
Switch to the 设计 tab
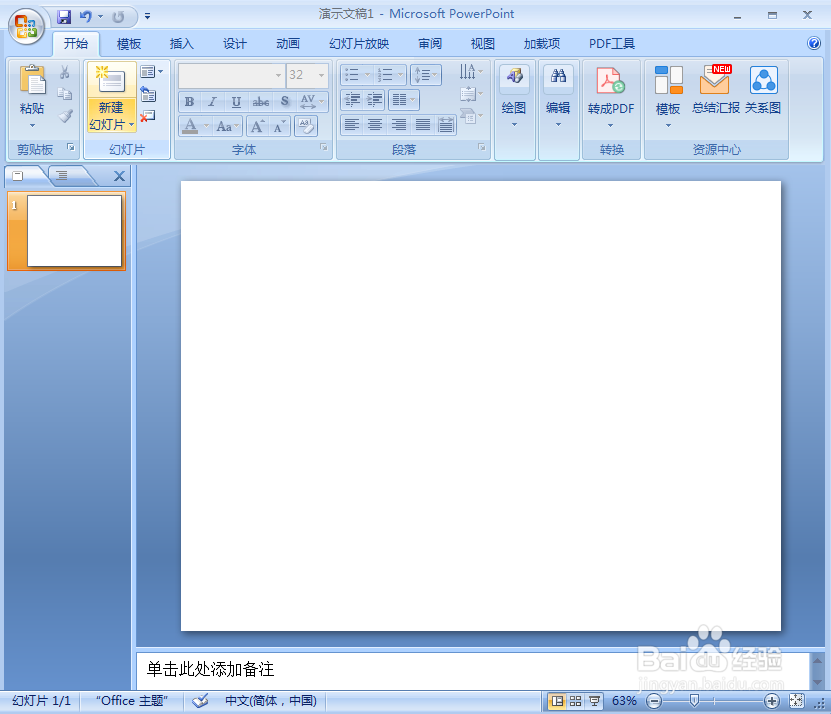[x=235, y=43]
